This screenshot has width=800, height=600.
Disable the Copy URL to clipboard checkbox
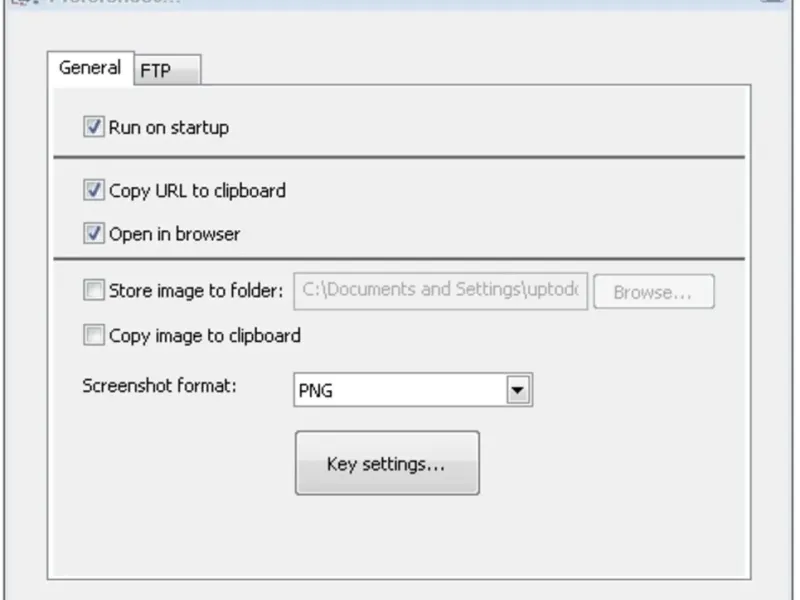tap(94, 190)
